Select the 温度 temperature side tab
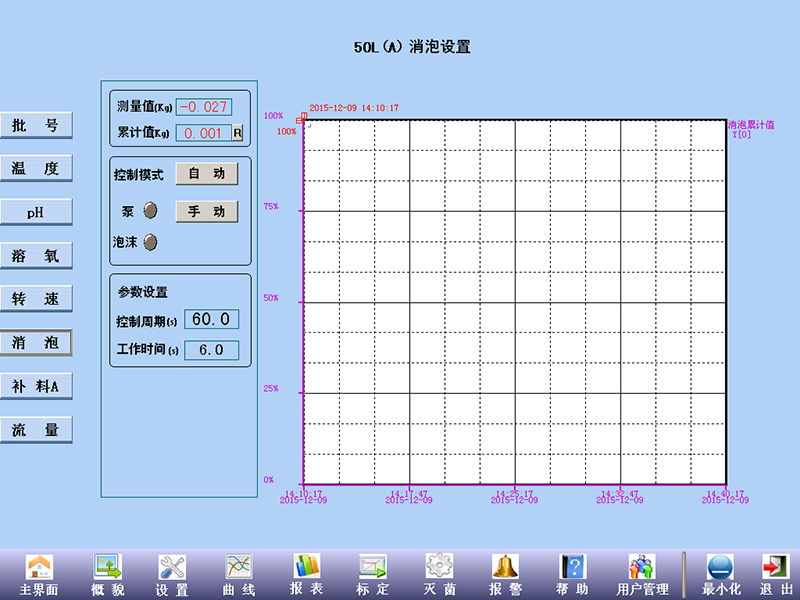800x600 pixels. pyautogui.click(x=36, y=169)
